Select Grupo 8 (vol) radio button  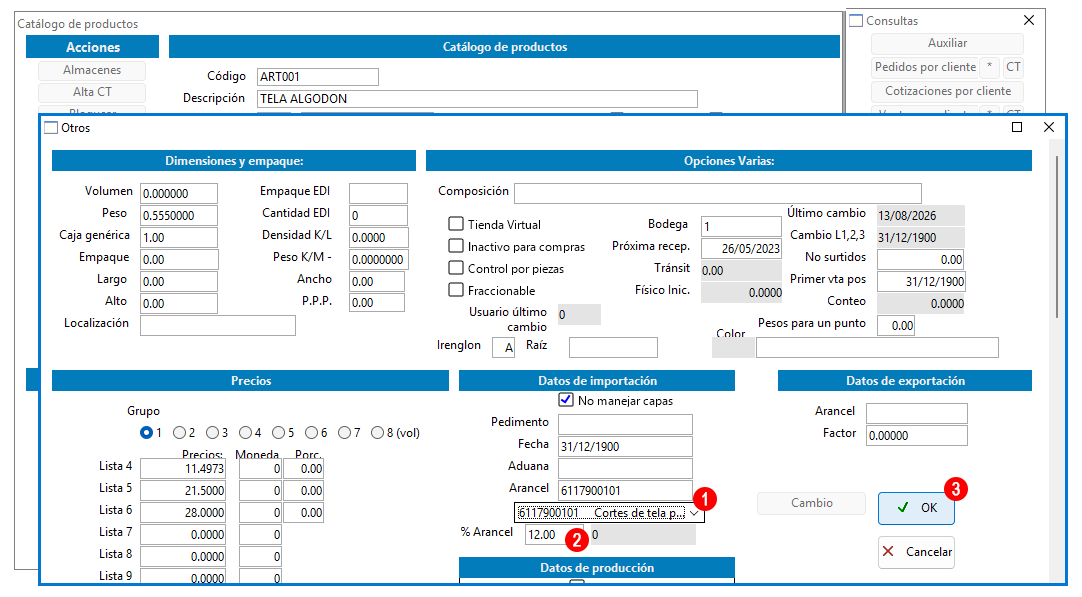[377, 433]
